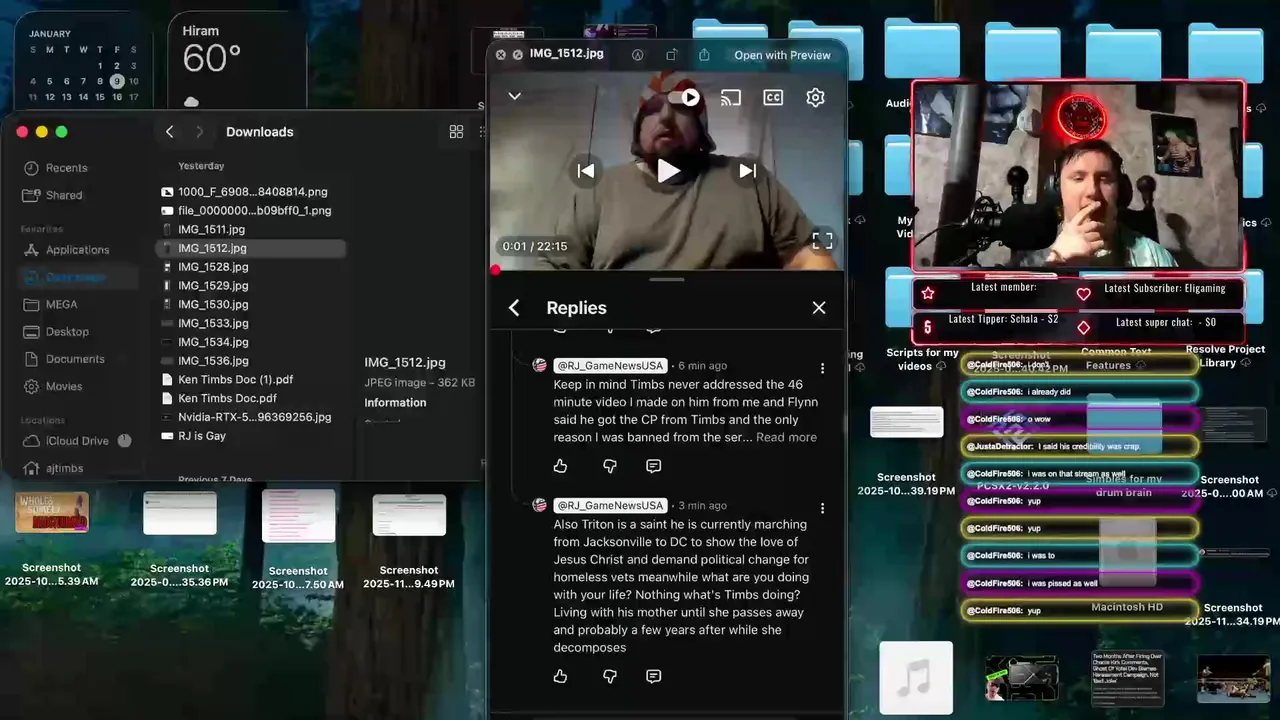Cast the video to another device
This screenshot has height=720, width=1280.
[731, 97]
